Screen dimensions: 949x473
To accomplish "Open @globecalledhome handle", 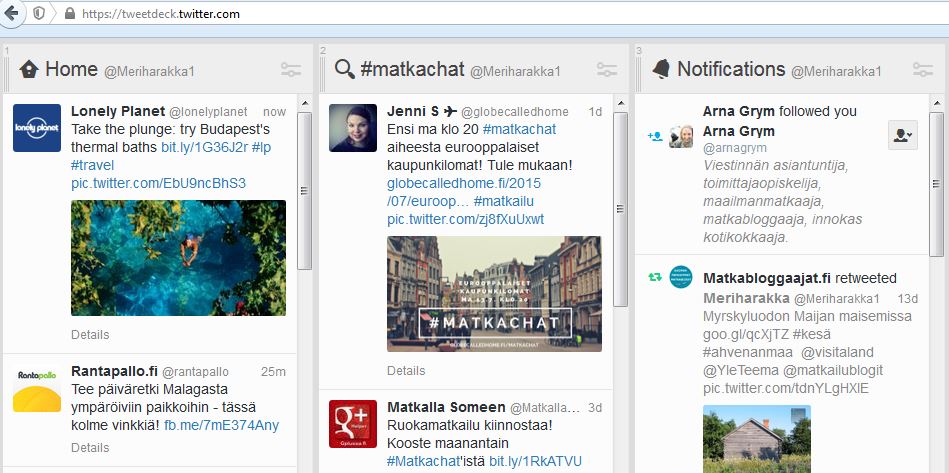I will (x=515, y=112).
